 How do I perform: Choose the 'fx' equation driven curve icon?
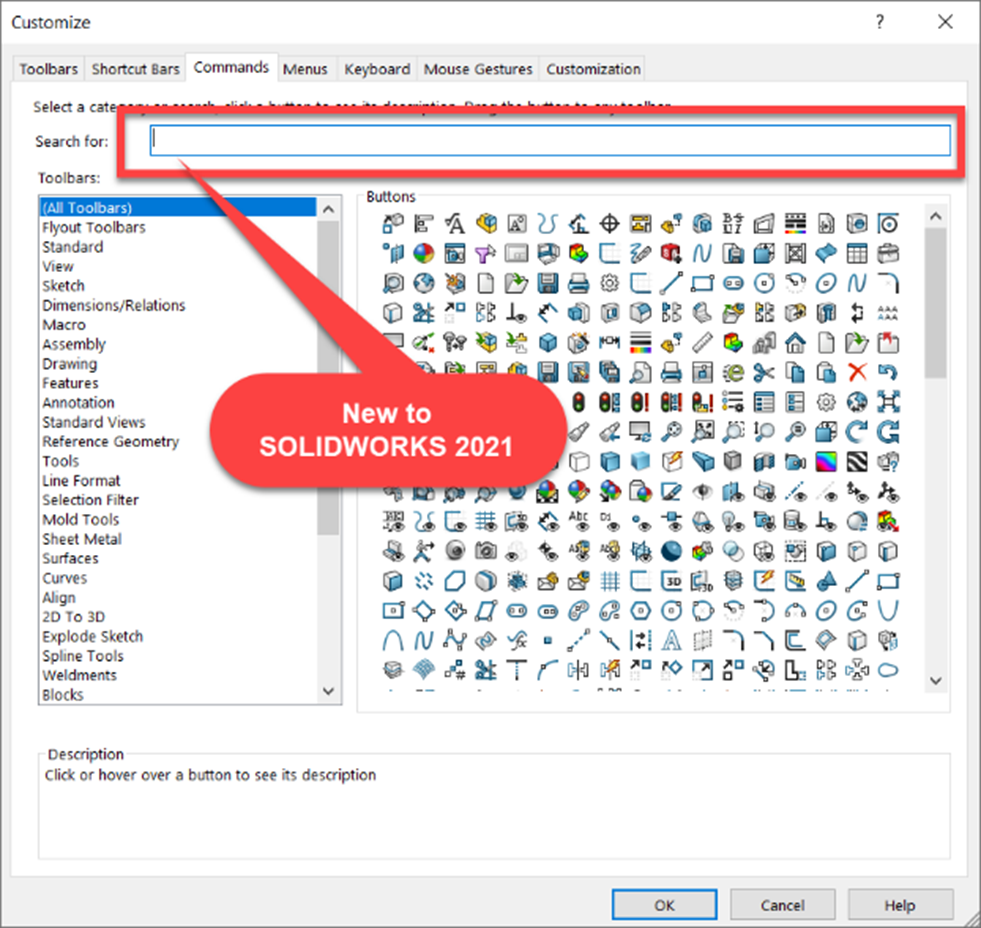click(x=517, y=641)
